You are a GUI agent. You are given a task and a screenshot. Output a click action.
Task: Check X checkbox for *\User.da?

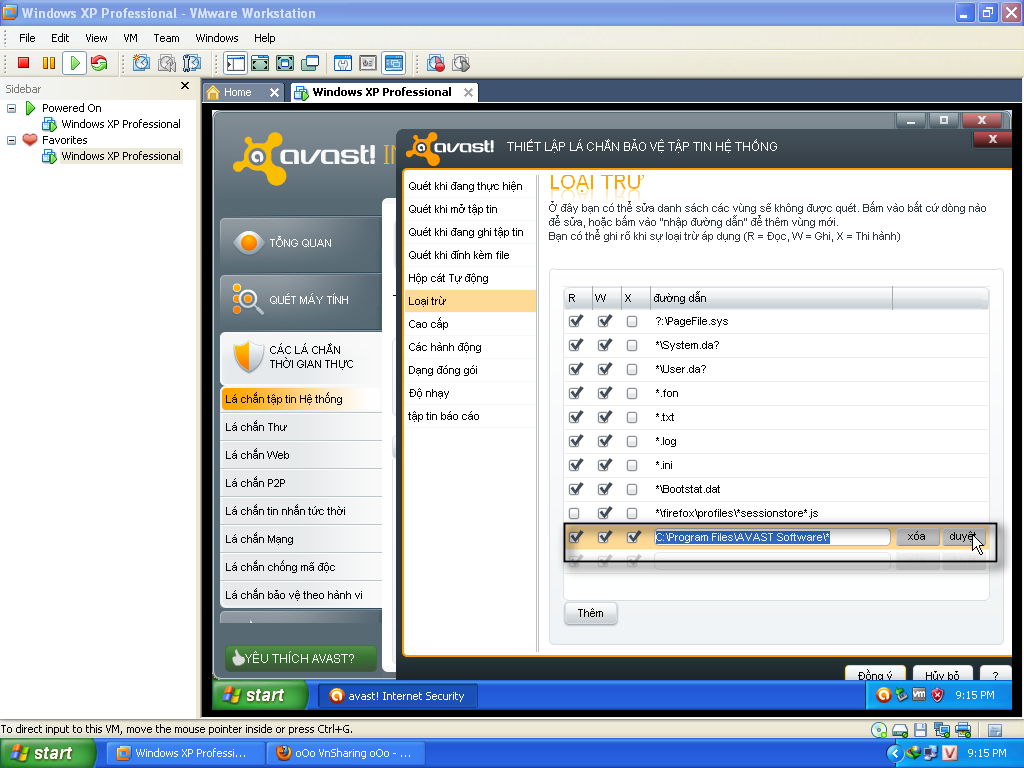632,369
